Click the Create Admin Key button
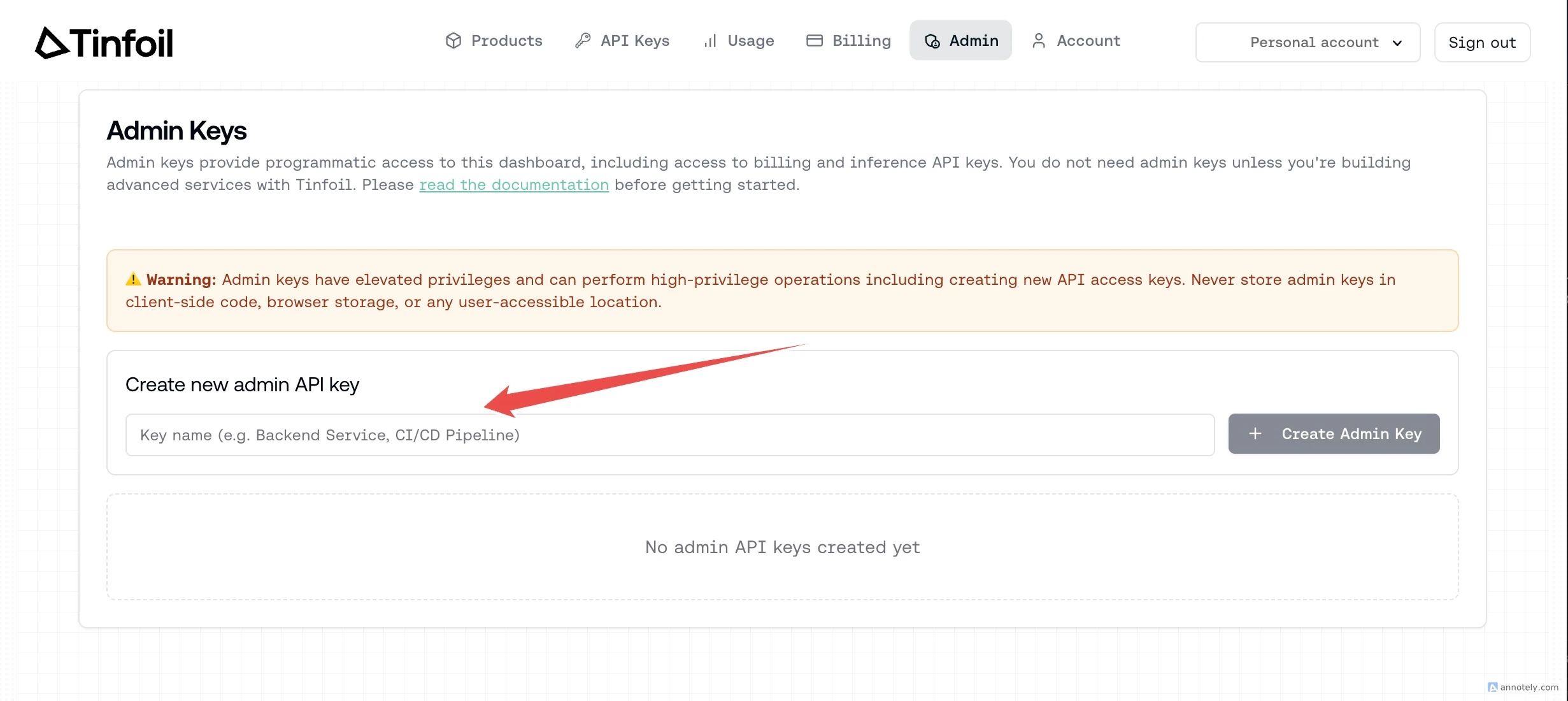1568x701 pixels. tap(1334, 433)
